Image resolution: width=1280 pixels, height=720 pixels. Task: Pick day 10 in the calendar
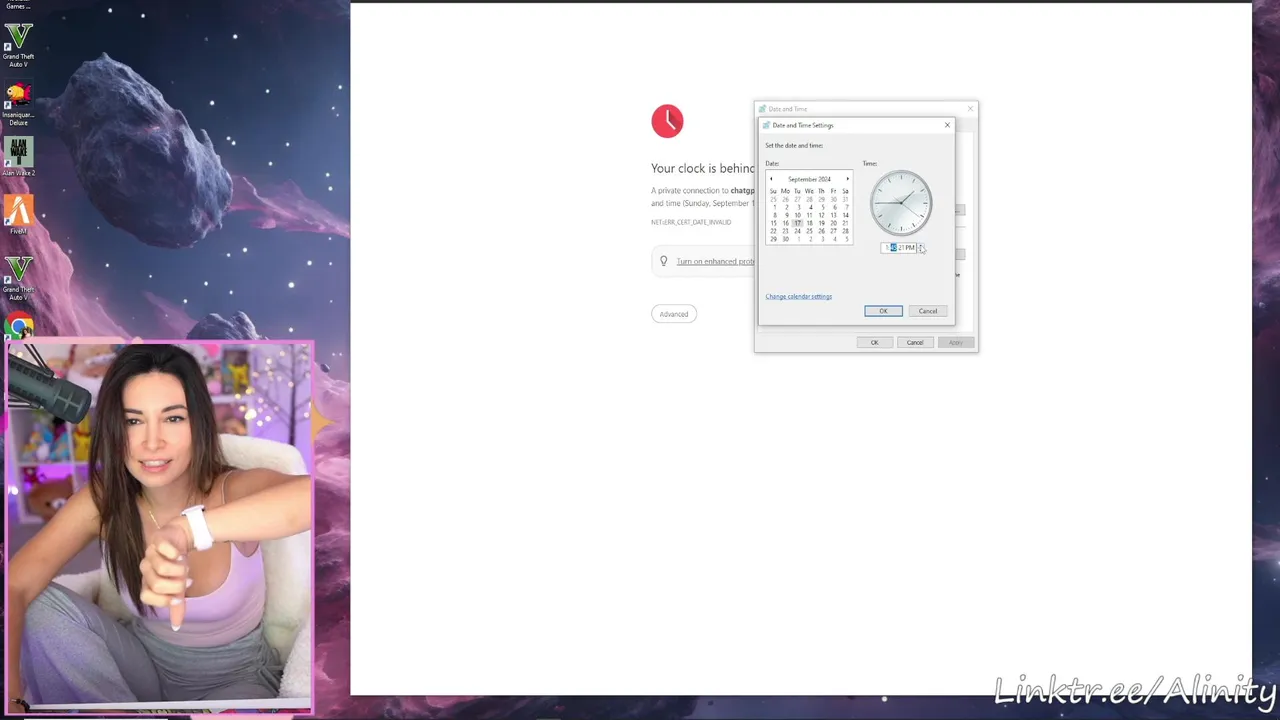click(797, 215)
